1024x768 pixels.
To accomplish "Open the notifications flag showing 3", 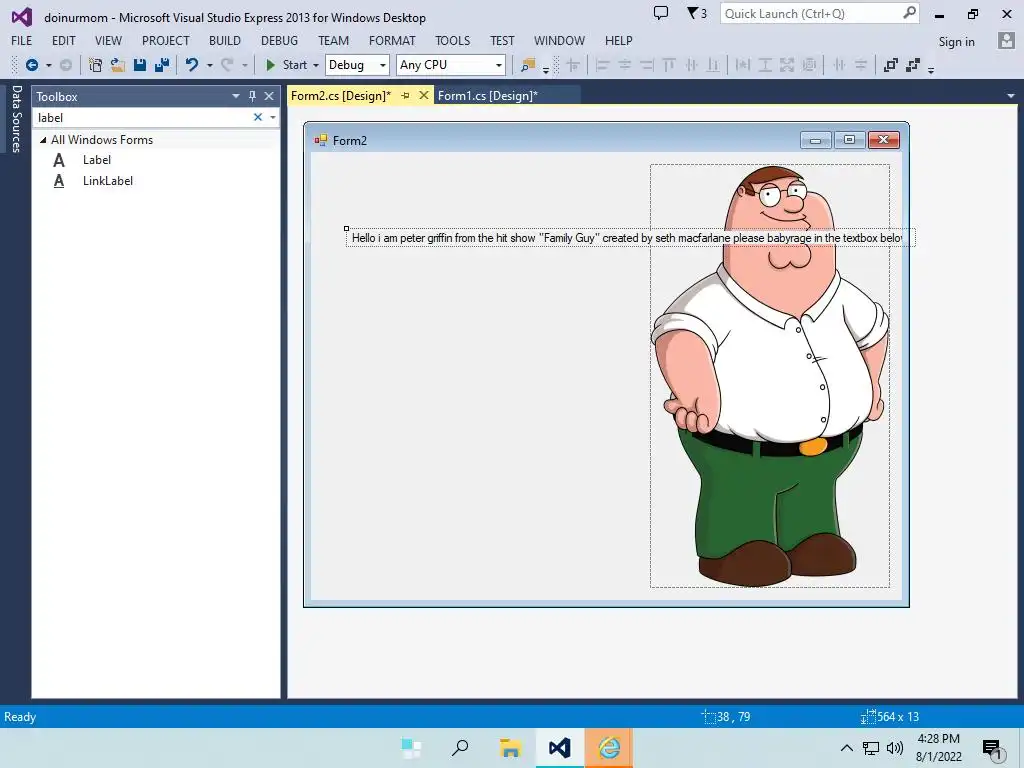I will (x=697, y=13).
